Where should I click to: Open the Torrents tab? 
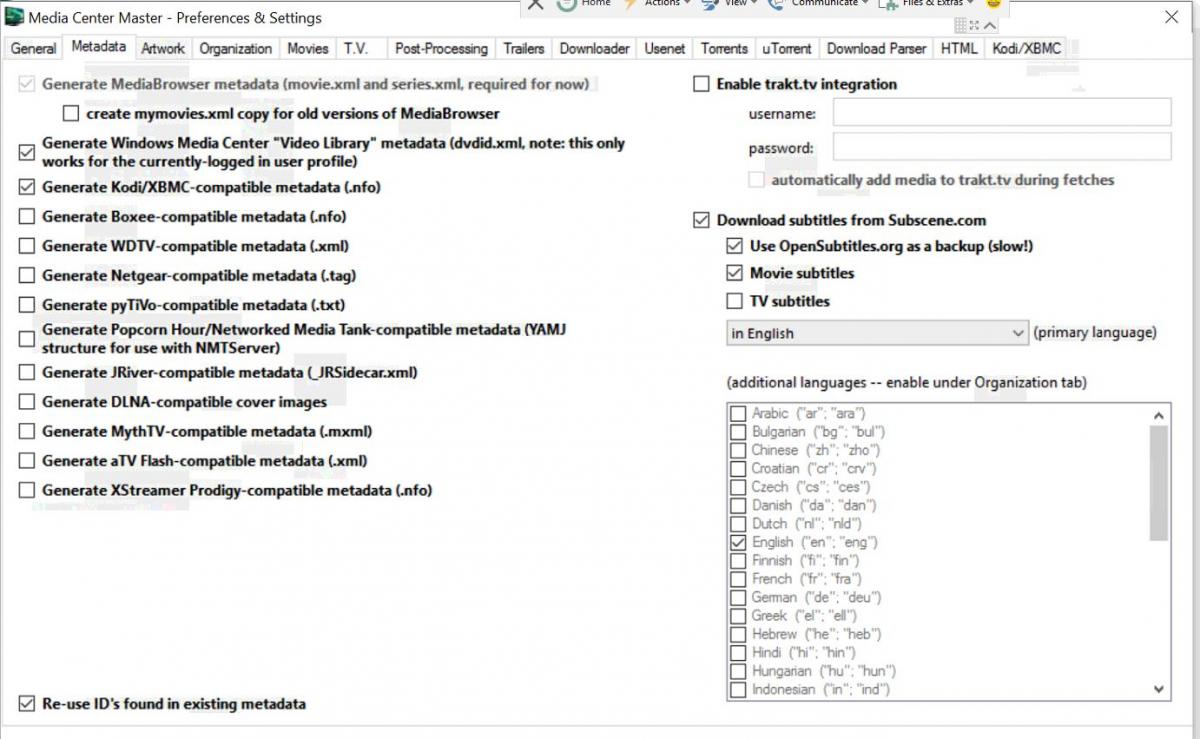coord(724,48)
